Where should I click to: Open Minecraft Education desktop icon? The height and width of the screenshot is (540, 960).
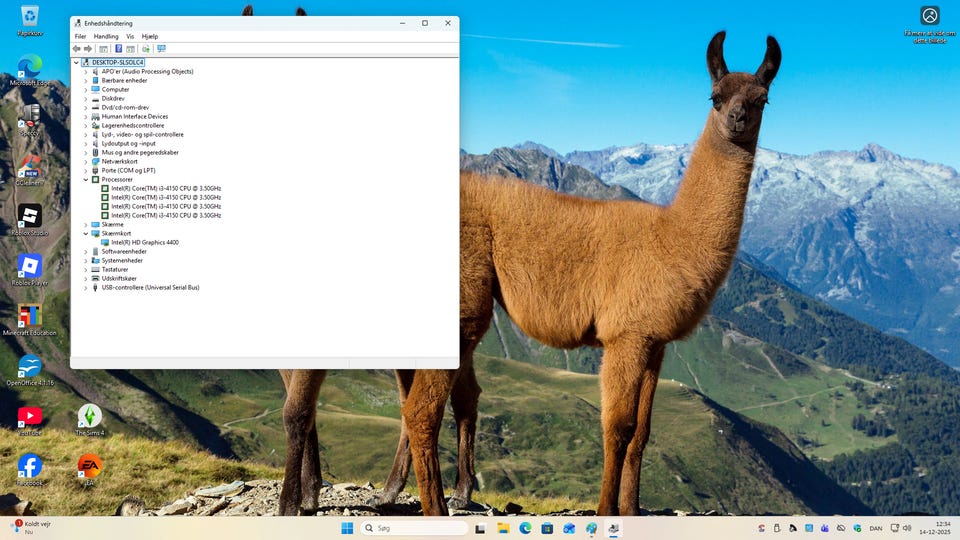click(x=29, y=320)
